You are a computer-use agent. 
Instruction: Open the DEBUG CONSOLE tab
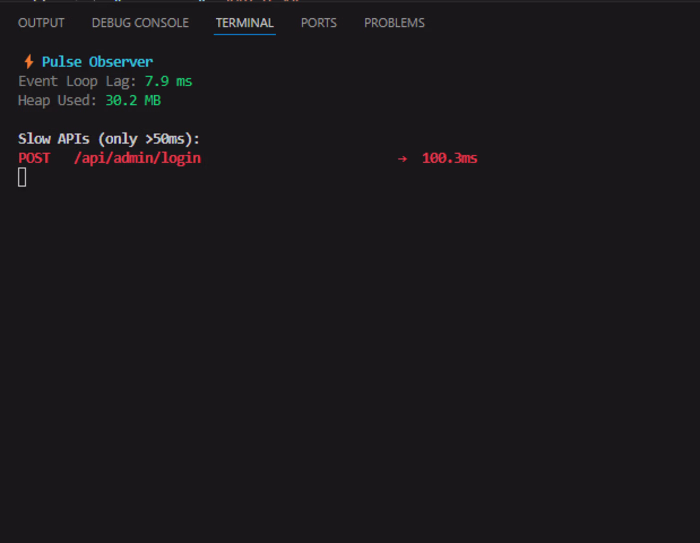[140, 23]
